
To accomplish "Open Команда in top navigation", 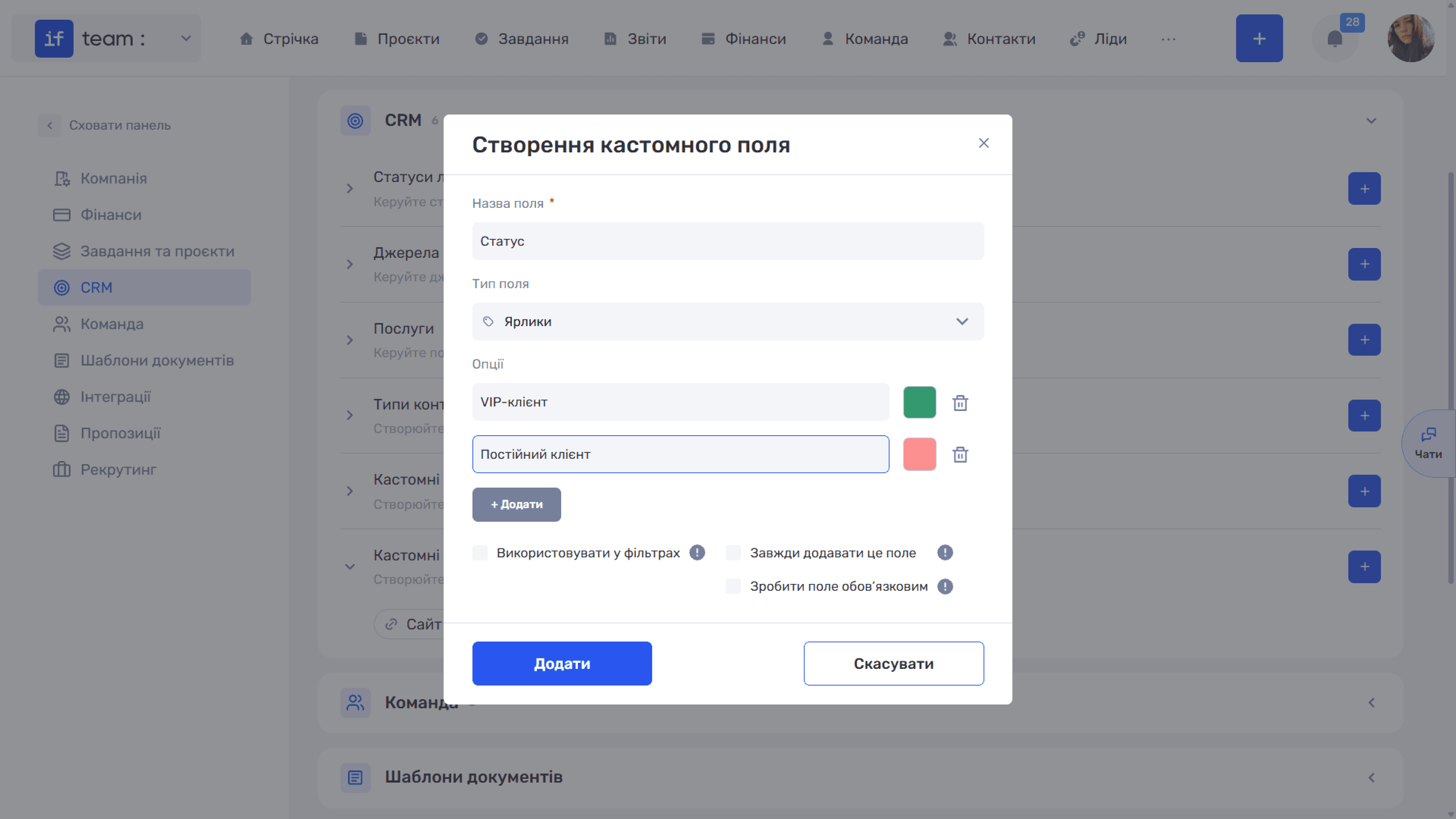I will point(865,39).
